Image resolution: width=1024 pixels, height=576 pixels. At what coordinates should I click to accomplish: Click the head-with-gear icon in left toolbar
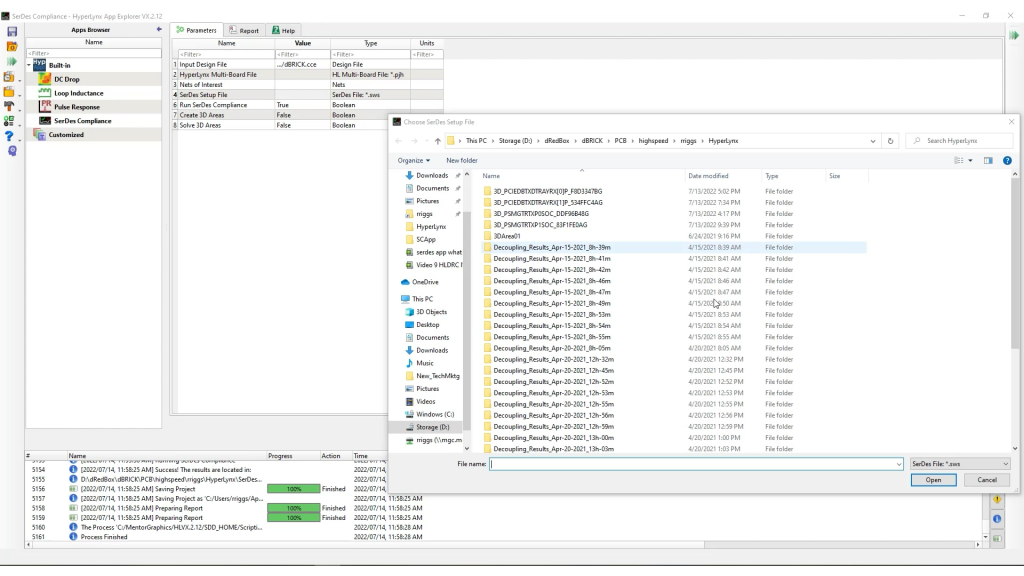coord(12,151)
